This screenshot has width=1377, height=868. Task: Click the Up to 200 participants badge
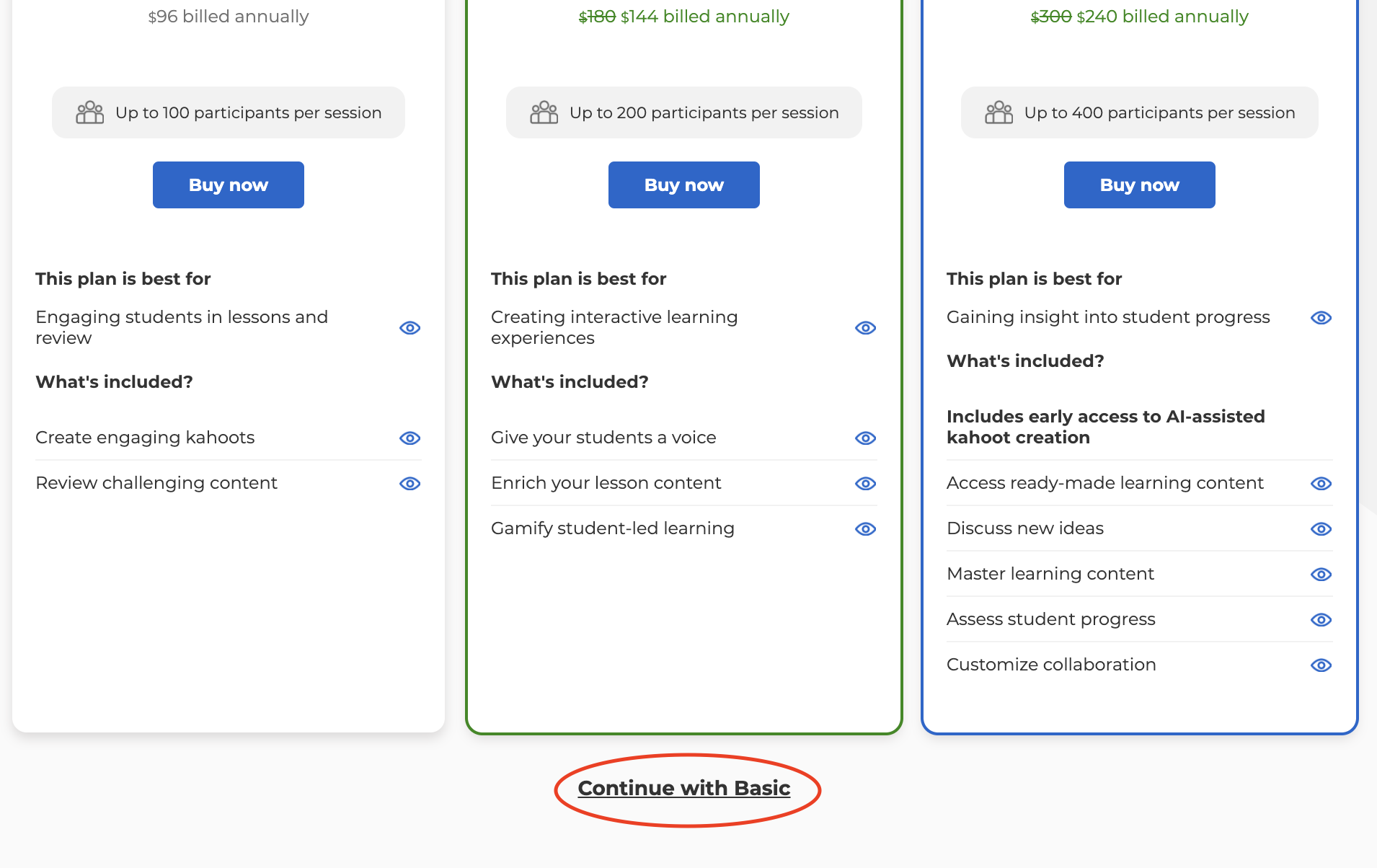coord(683,113)
